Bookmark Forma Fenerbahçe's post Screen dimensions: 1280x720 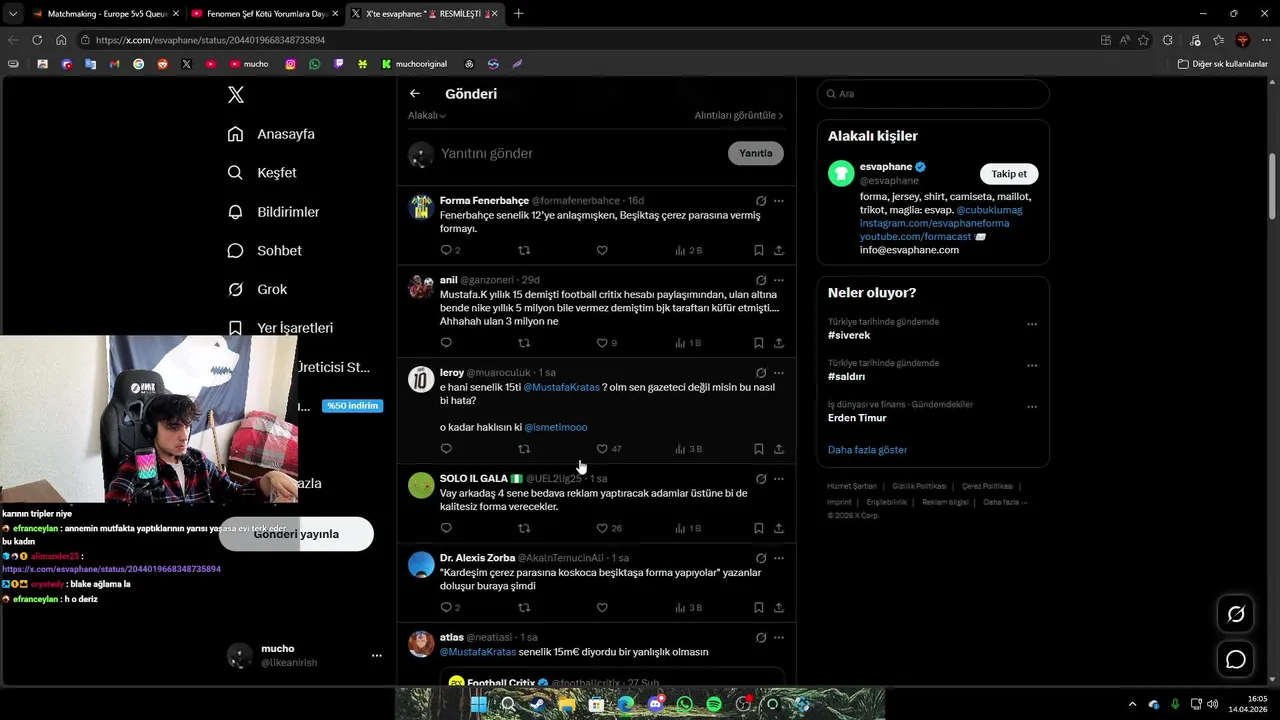pos(759,251)
